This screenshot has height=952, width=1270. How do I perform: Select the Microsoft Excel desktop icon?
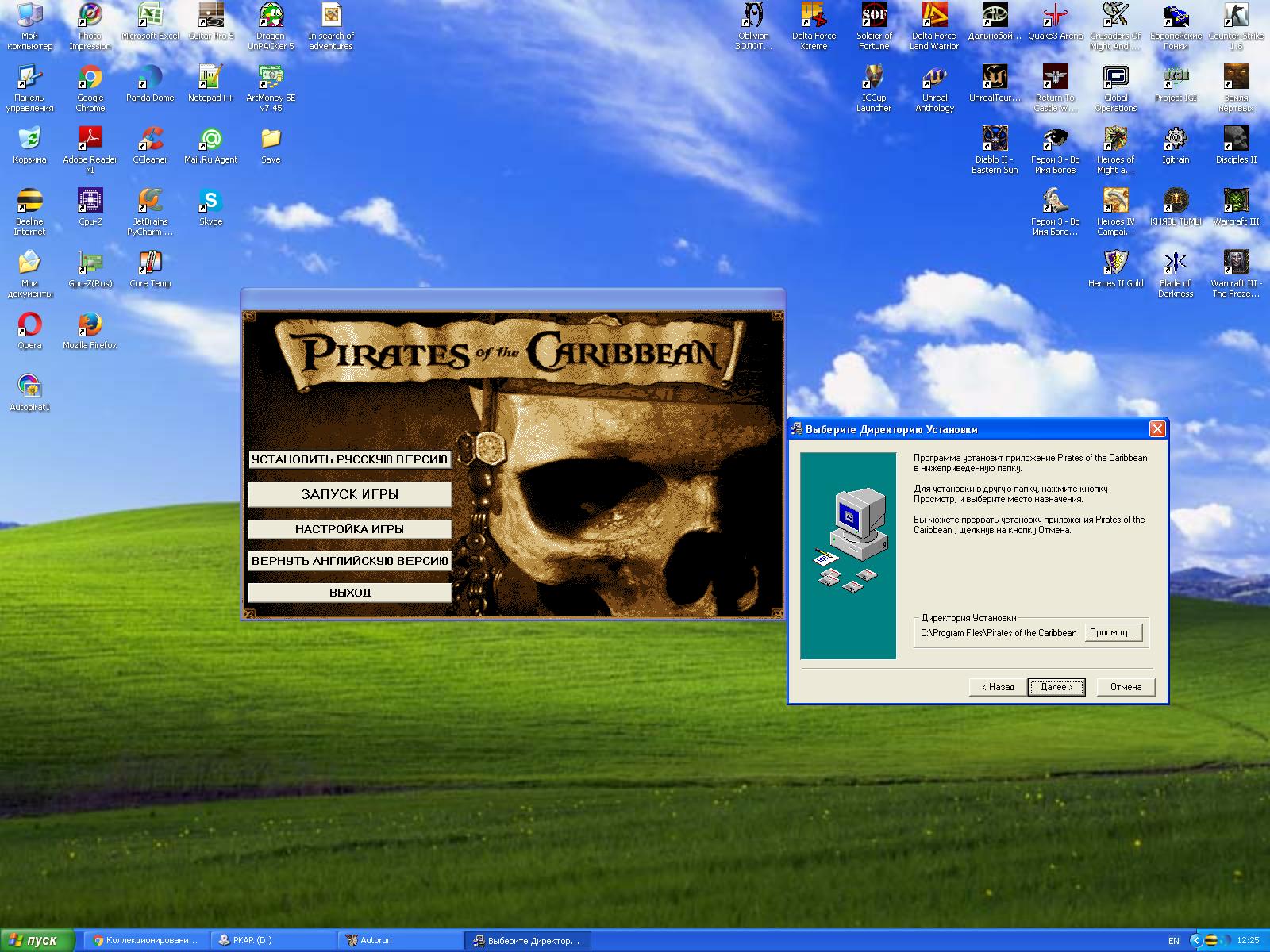[150, 21]
